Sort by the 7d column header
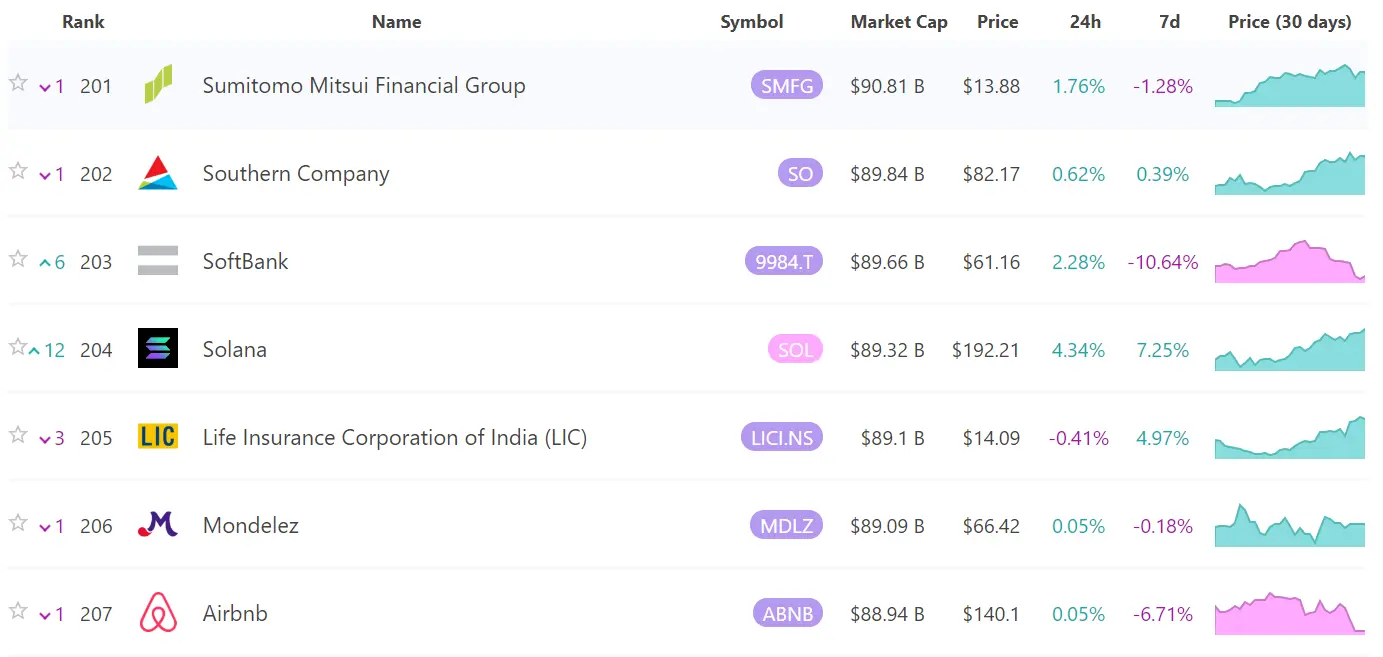Screen dimensions: 1383x657 [1169, 22]
